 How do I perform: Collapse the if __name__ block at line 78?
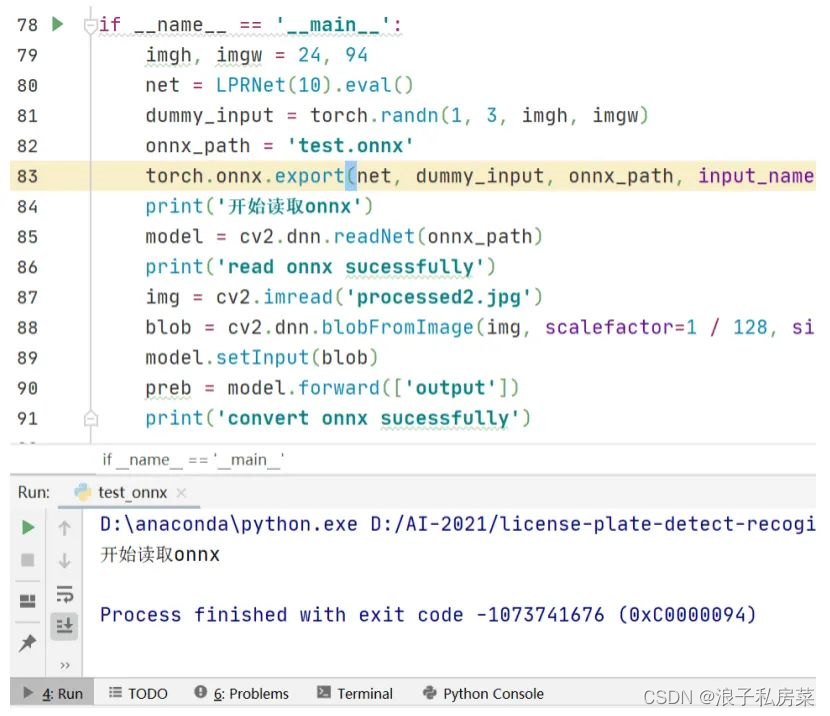pos(91,25)
